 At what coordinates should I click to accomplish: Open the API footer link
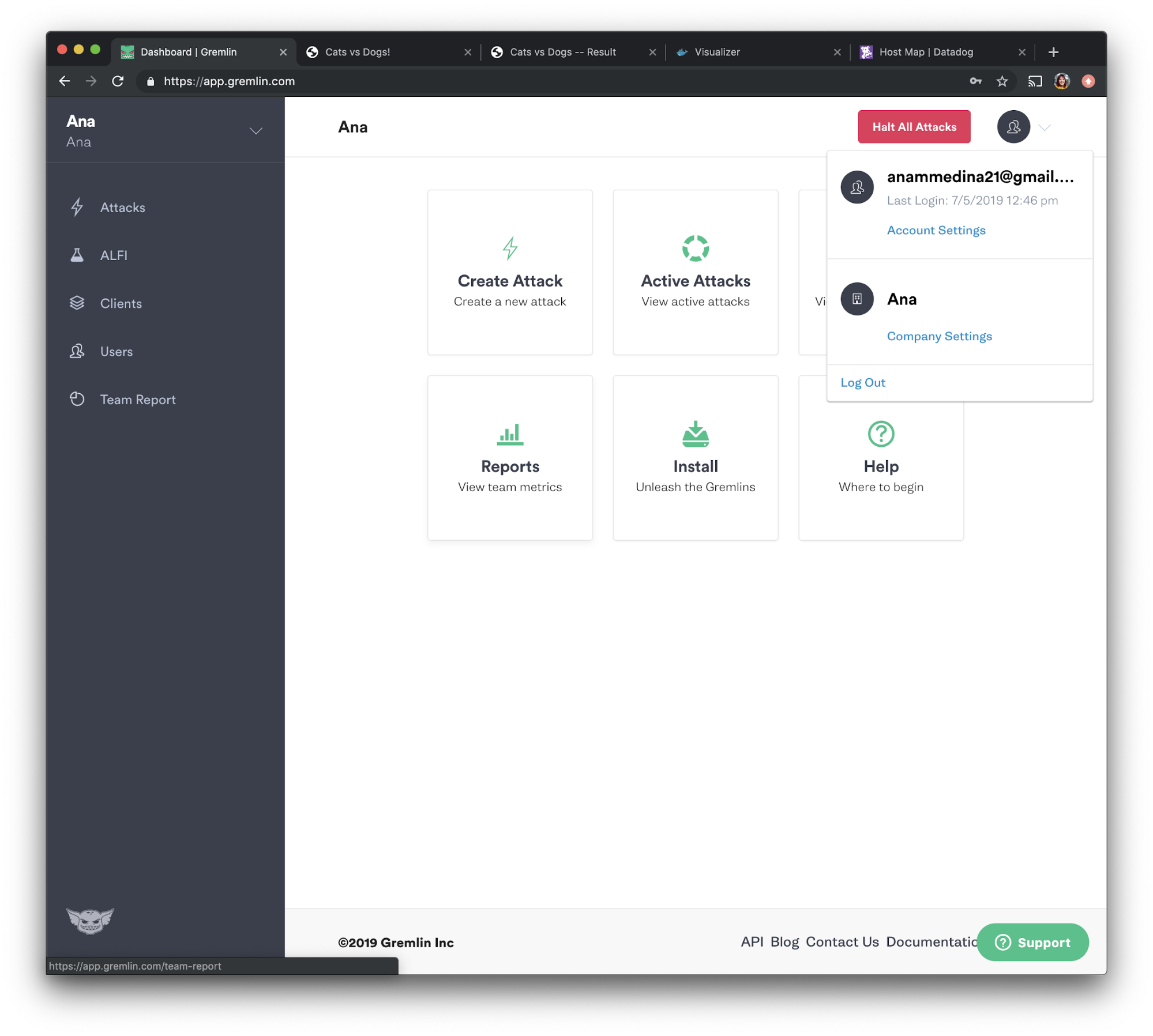(752, 941)
